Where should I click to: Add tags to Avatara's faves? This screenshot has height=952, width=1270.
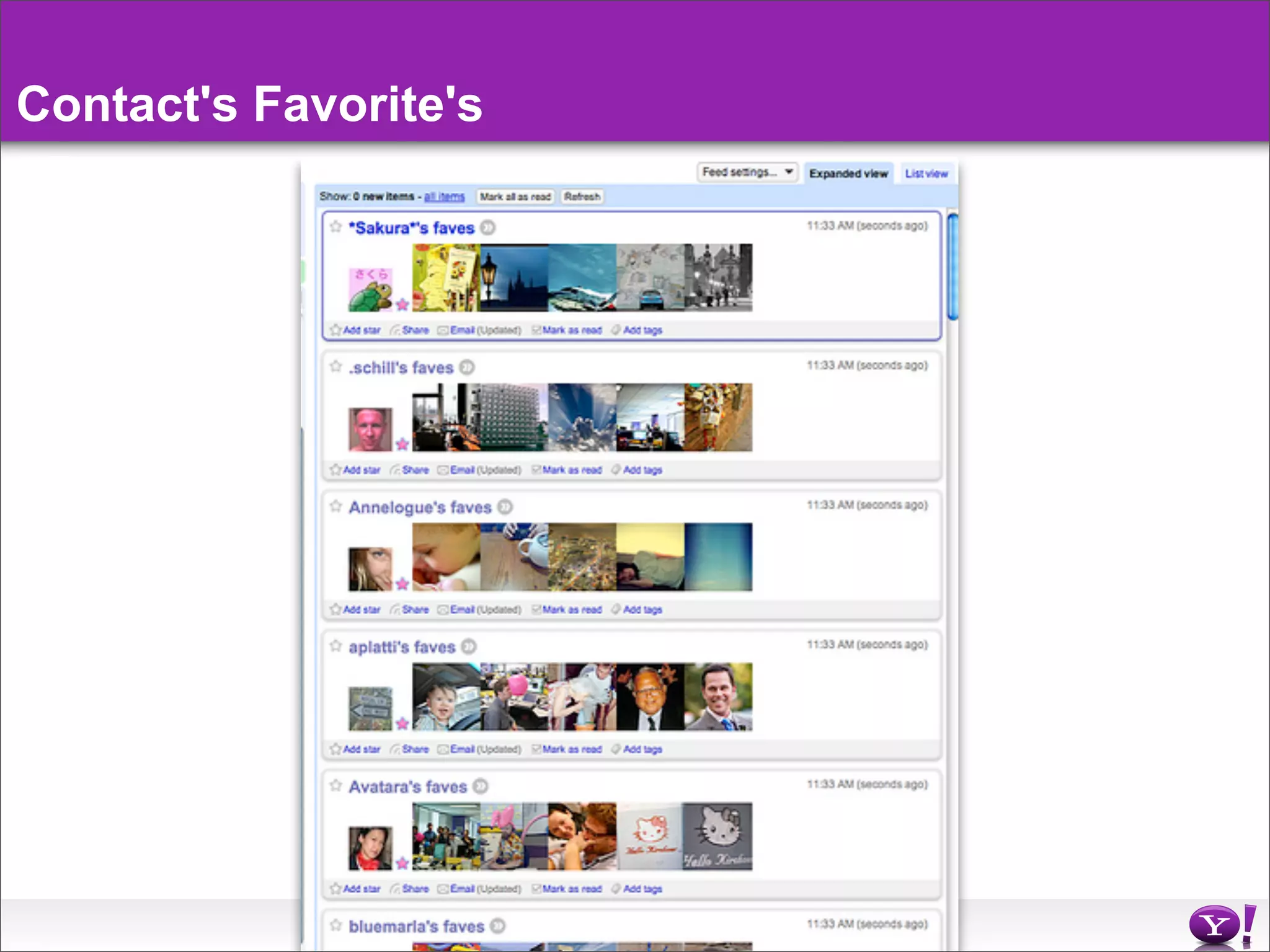(x=637, y=889)
